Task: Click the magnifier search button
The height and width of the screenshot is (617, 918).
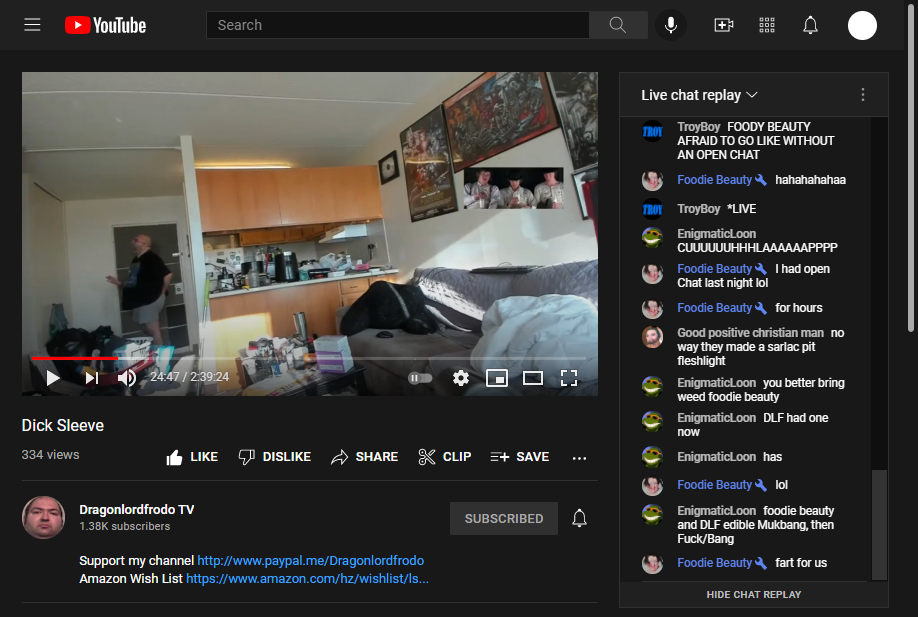Action: click(x=618, y=25)
